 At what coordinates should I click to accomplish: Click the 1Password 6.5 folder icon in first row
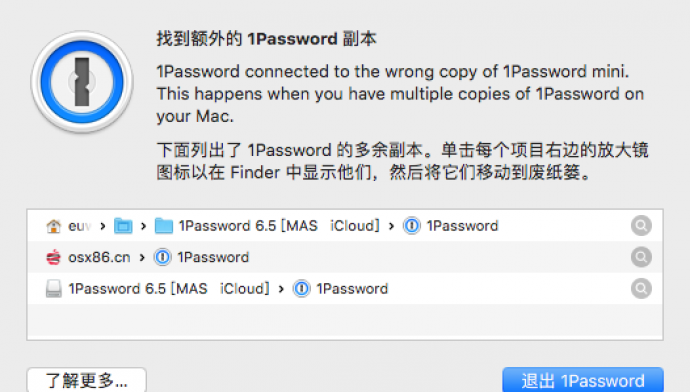point(164,226)
